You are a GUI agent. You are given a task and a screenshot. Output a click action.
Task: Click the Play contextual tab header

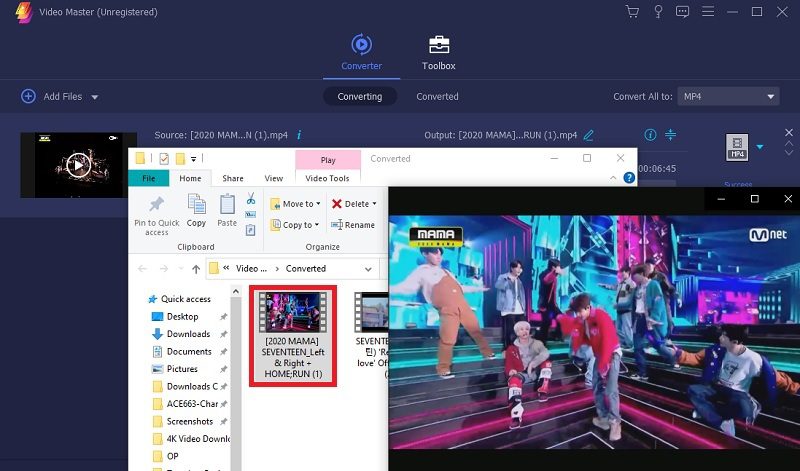[328, 160]
